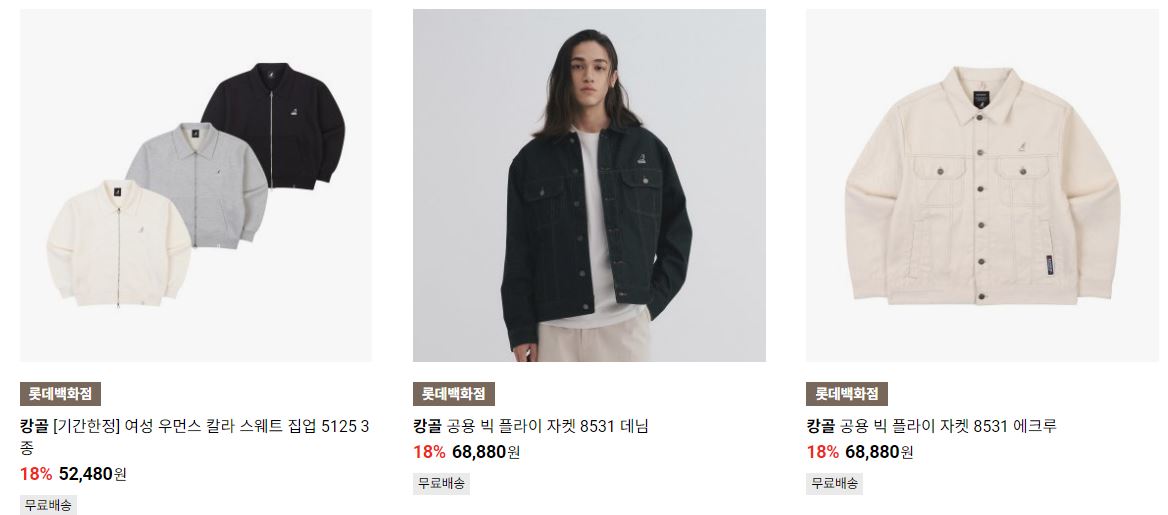Click 롯데백화점 badge under ecru jacket
Viewport: 1168px width, 515px height.
pyautogui.click(x=847, y=394)
